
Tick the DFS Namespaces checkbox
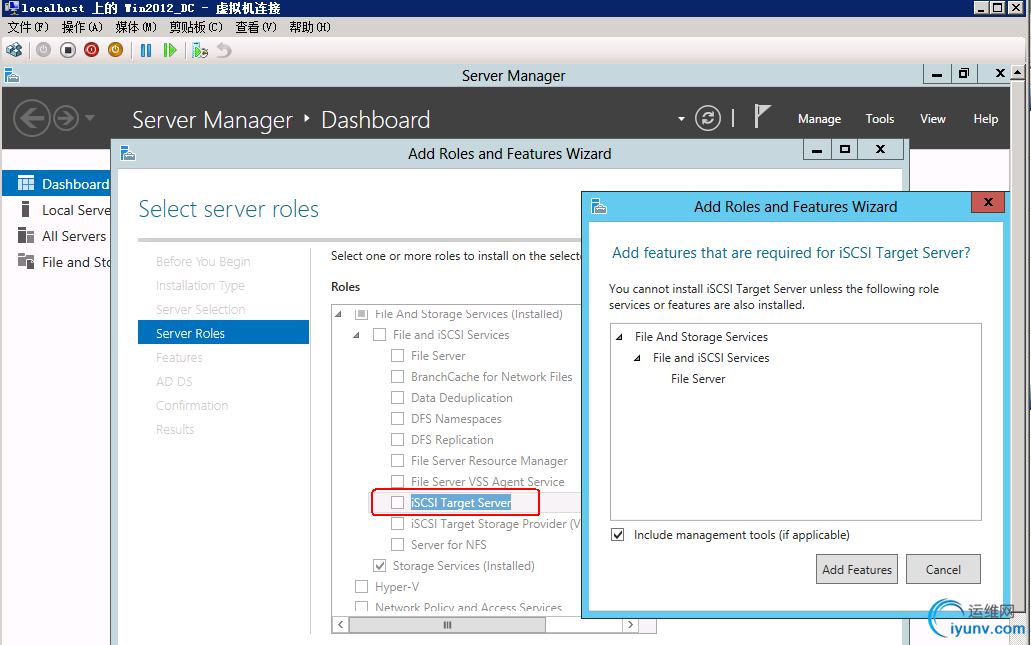point(397,419)
